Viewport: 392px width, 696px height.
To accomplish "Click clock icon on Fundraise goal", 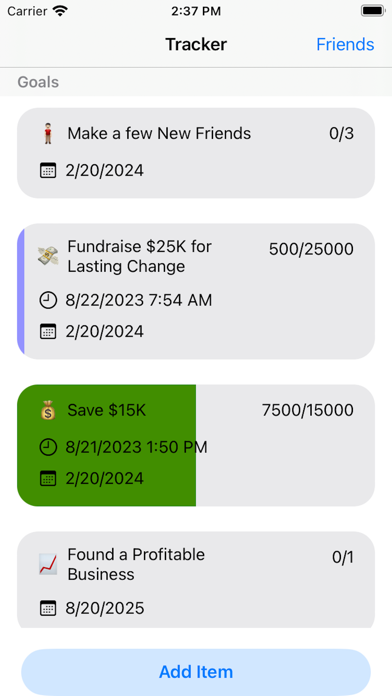I will coord(48,301).
